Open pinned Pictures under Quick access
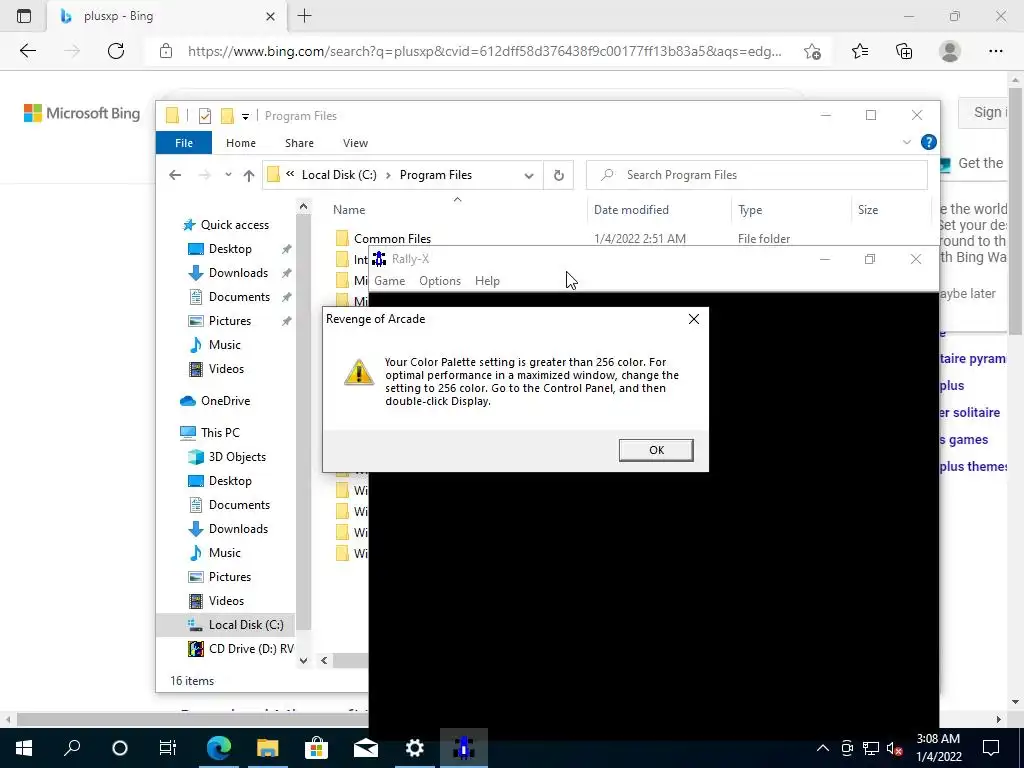 tap(229, 321)
